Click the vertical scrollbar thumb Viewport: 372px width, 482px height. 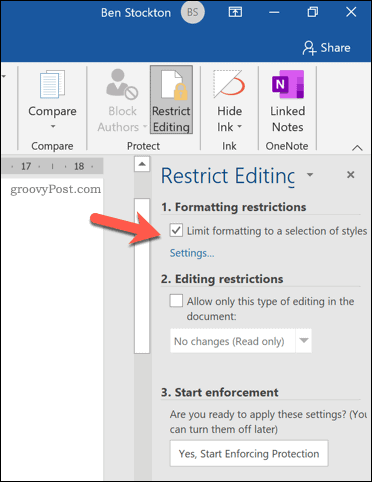tap(142, 276)
